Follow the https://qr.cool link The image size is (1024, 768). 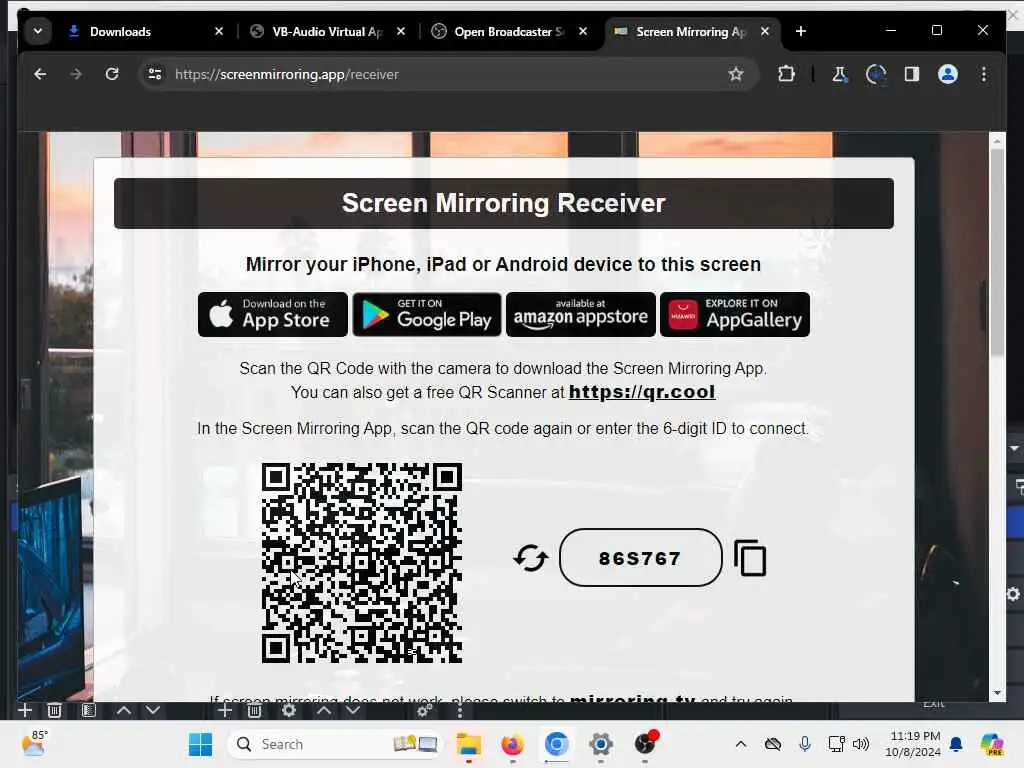642,392
